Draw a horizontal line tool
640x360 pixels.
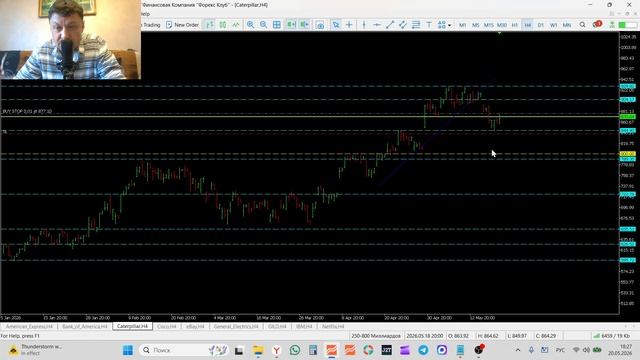377,25
